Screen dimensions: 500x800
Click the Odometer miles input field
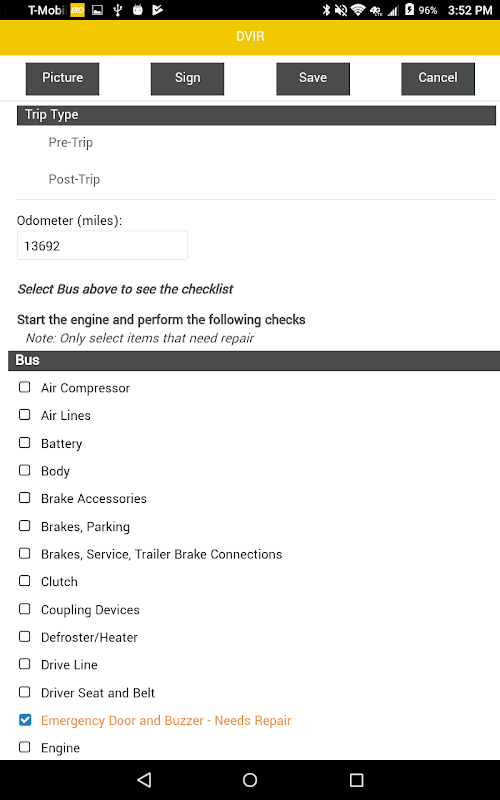click(102, 245)
